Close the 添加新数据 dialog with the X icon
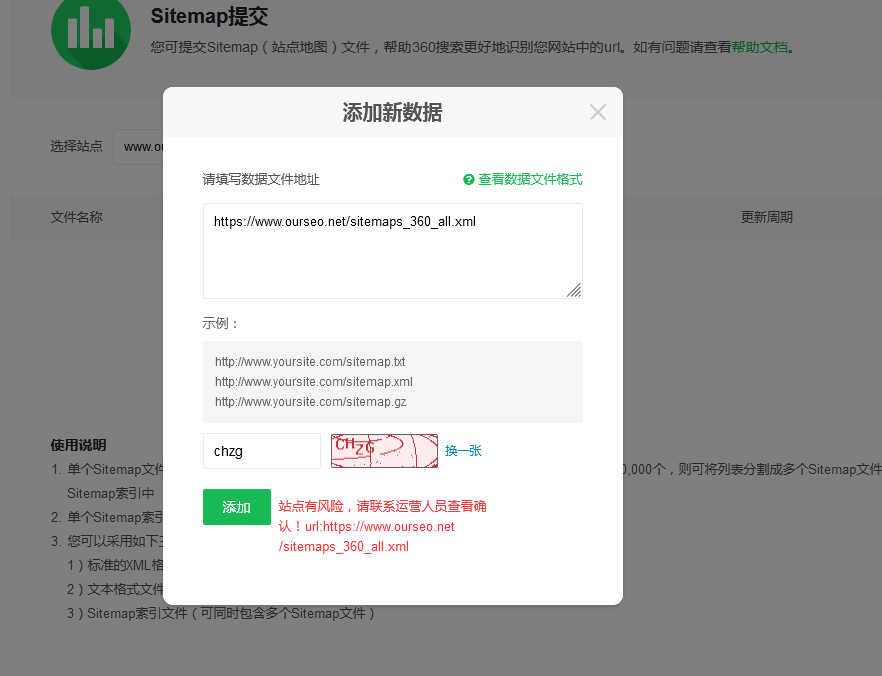 597,112
